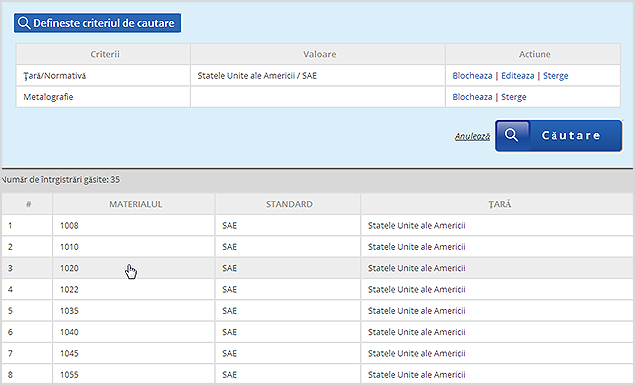Click the Căutare search button
Viewport: 635px width, 385px height.
pyautogui.click(x=559, y=136)
